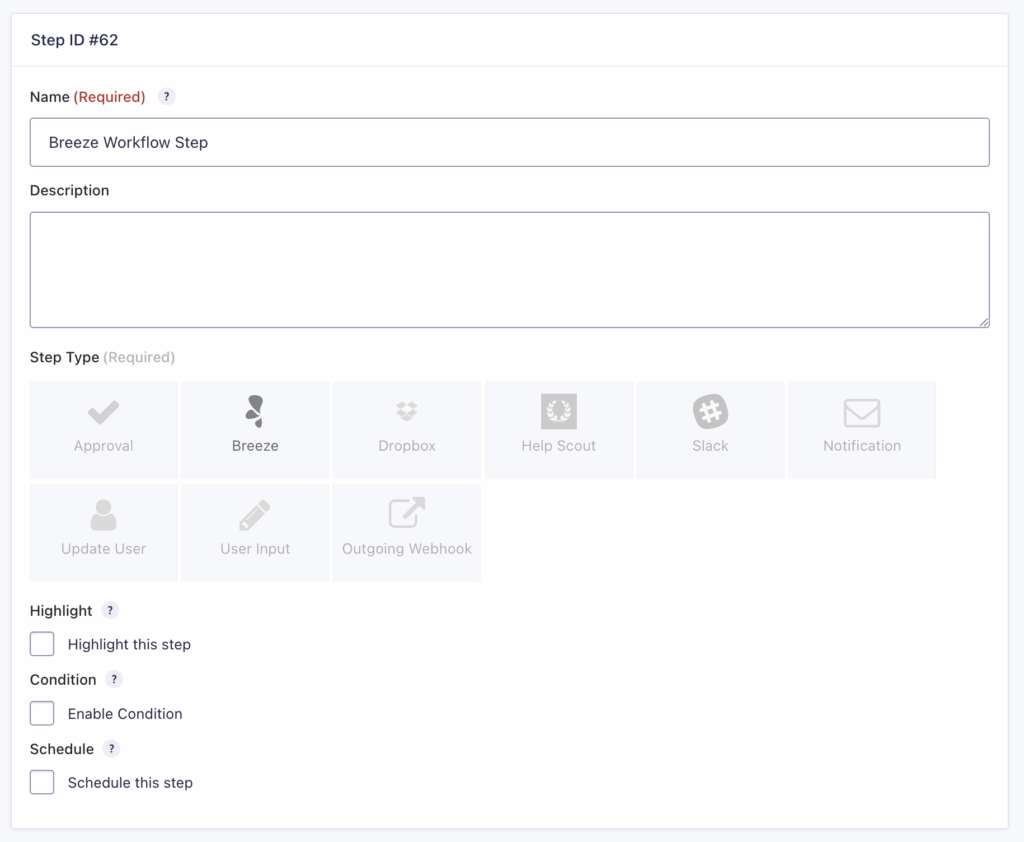Open the Highlight help tooltip
1024x842 pixels.
(110, 610)
